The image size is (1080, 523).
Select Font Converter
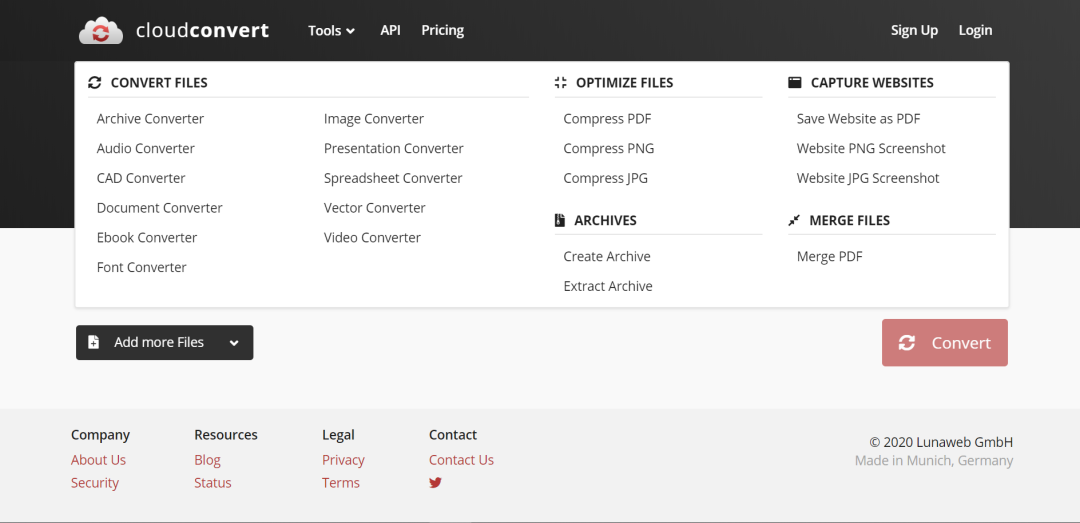(x=141, y=267)
